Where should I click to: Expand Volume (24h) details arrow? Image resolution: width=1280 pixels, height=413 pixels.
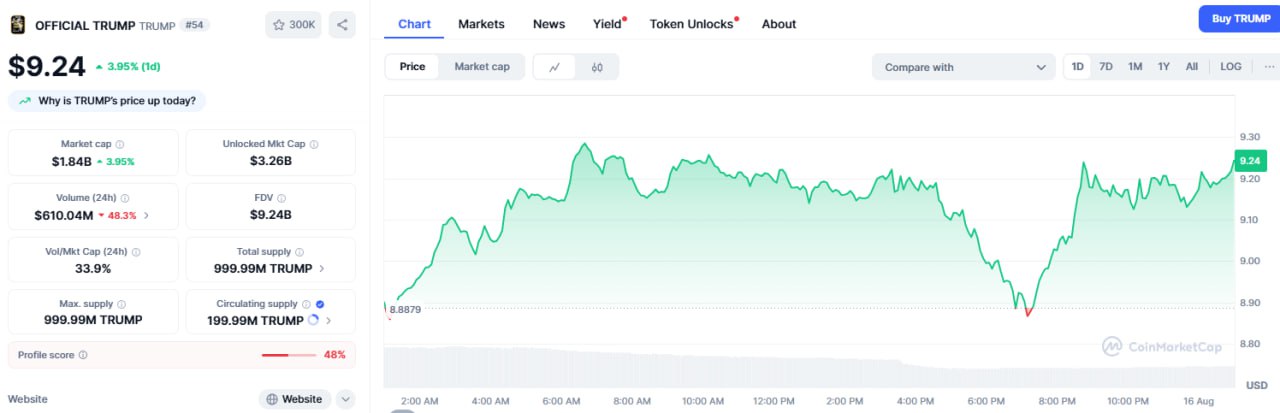tap(147, 215)
